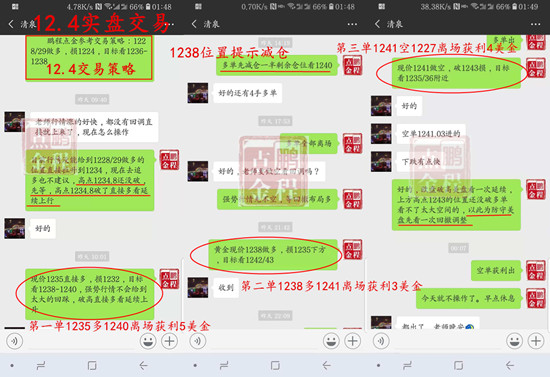The image size is (550, 377).
Task: Tap navigation dot under middle chat
Action: coord(195,366)
